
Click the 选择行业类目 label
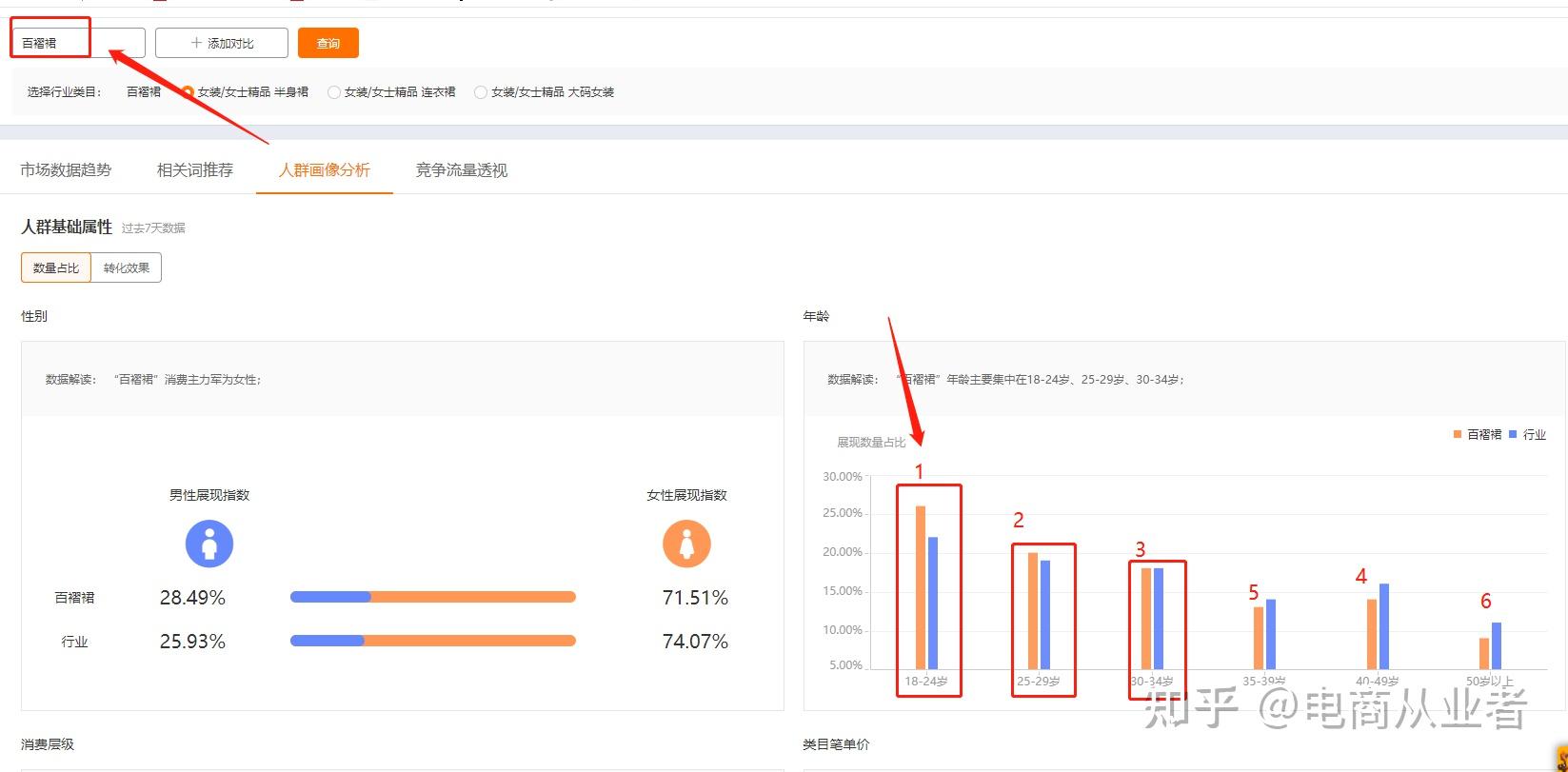[x=65, y=92]
